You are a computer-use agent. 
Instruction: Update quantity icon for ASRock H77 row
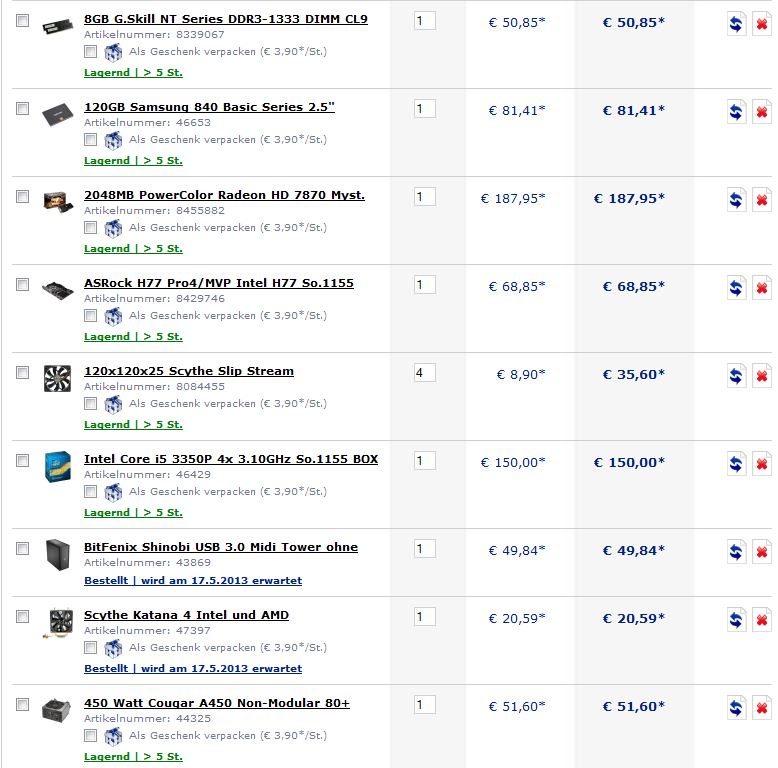coord(736,287)
